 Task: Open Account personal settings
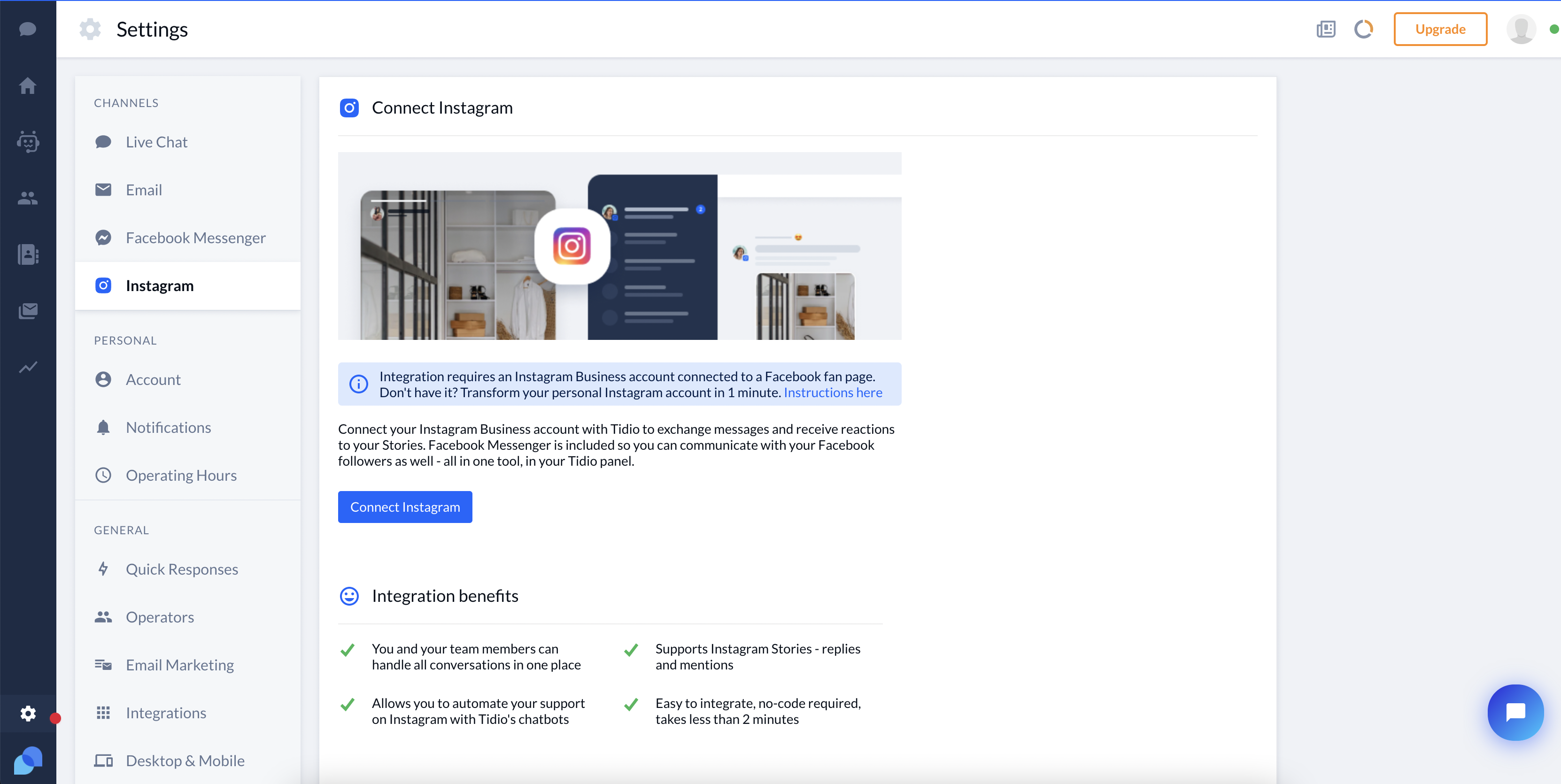tap(188, 379)
